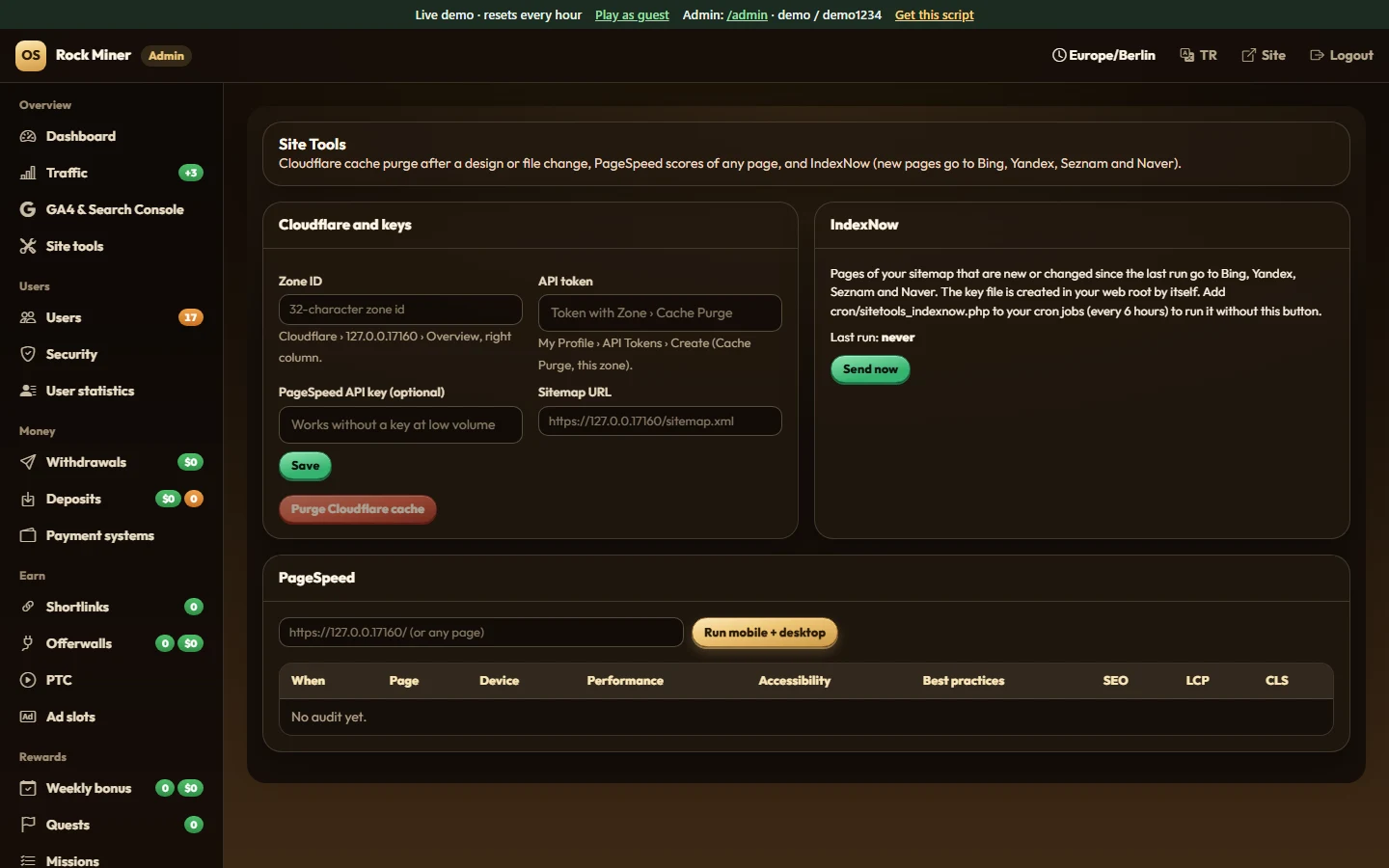Viewport: 1389px width, 868px height.
Task: Run the mobile + desktop PageSpeed audit
Action: coord(765,633)
